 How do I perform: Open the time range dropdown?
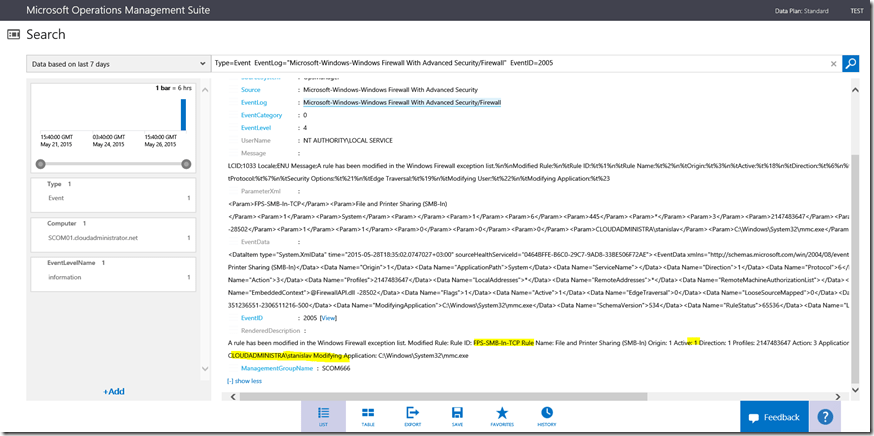118,64
